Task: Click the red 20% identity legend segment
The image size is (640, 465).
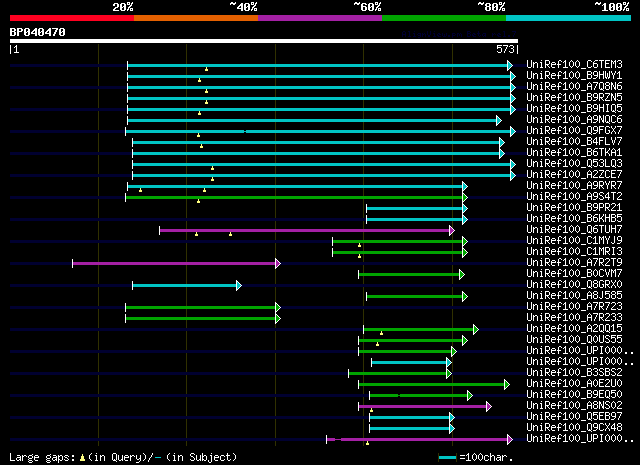Action: [72, 18]
